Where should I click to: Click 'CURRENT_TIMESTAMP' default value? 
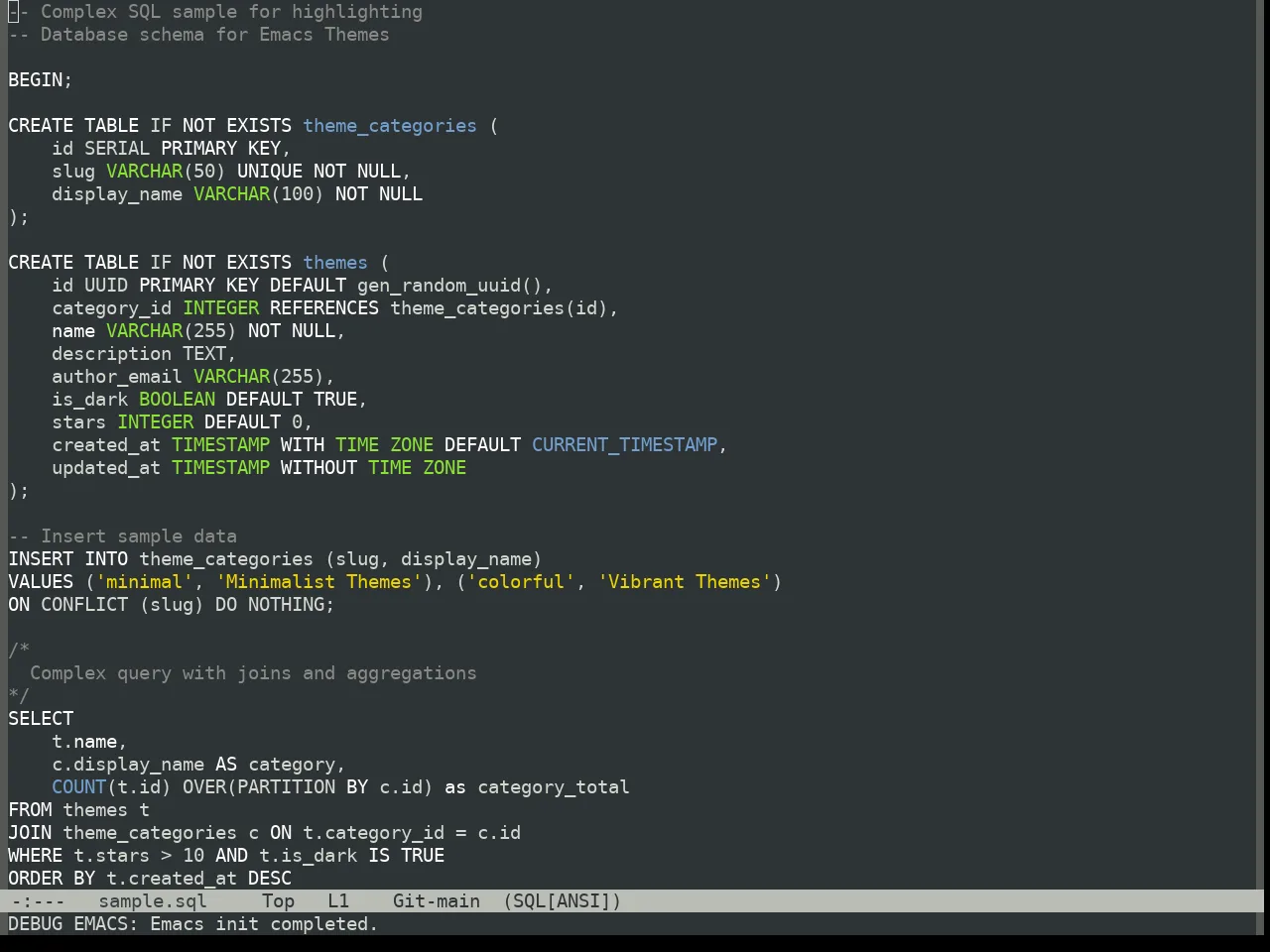(625, 445)
